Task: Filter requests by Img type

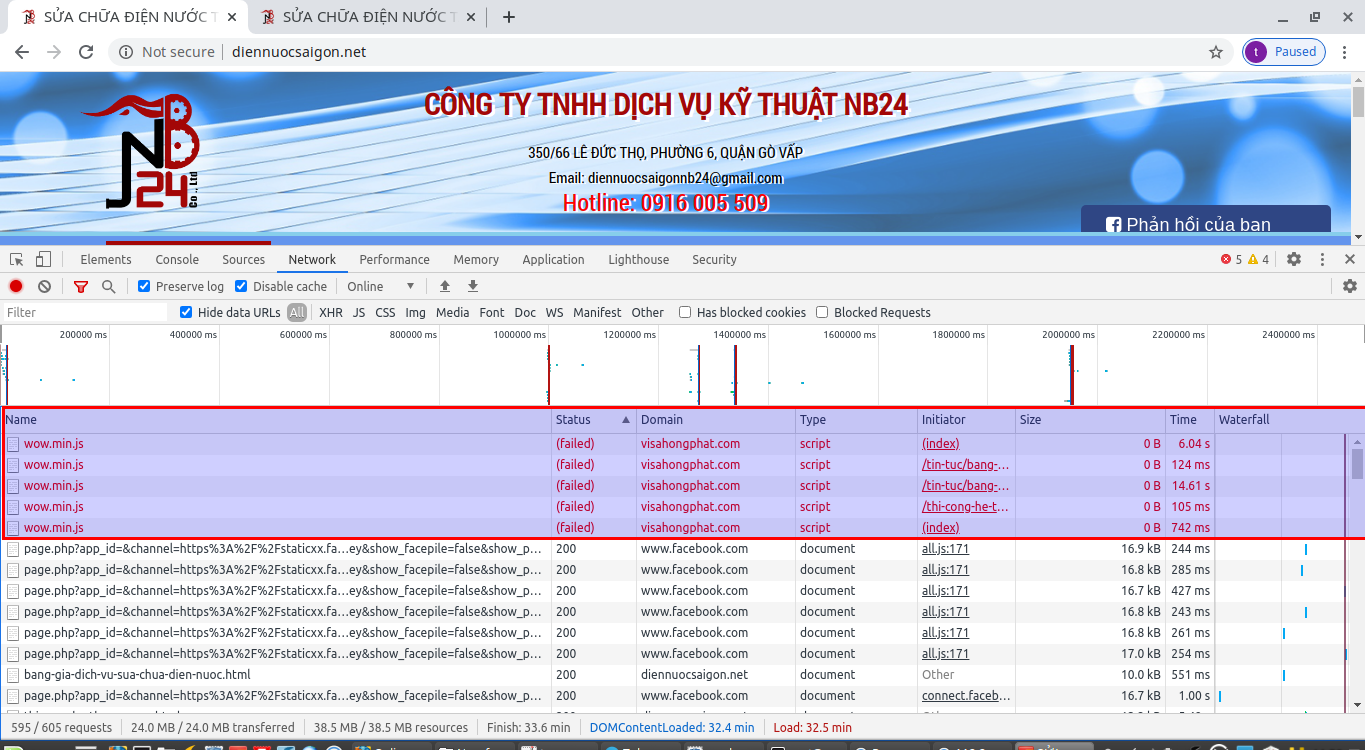Action: [x=416, y=312]
